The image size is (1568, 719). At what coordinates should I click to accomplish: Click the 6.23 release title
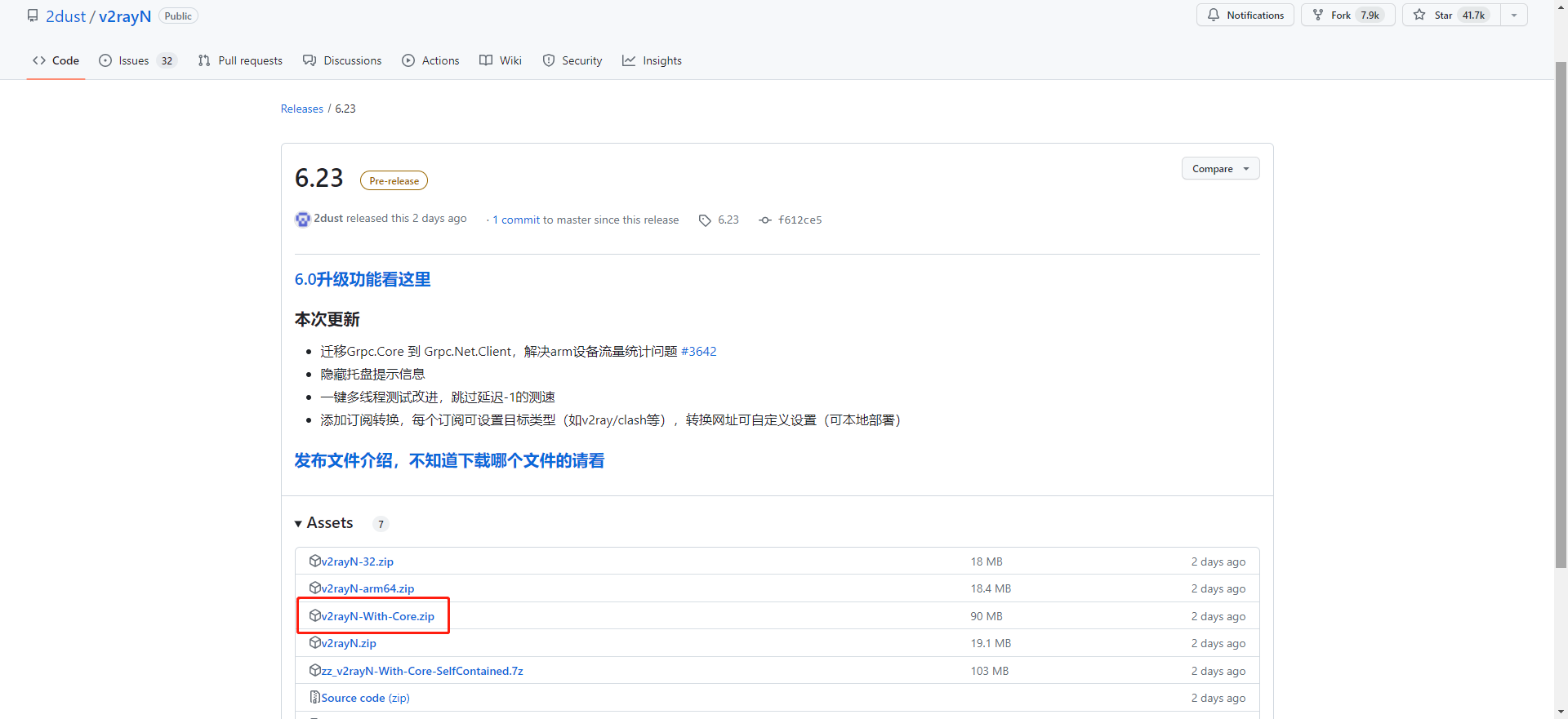pyautogui.click(x=319, y=178)
